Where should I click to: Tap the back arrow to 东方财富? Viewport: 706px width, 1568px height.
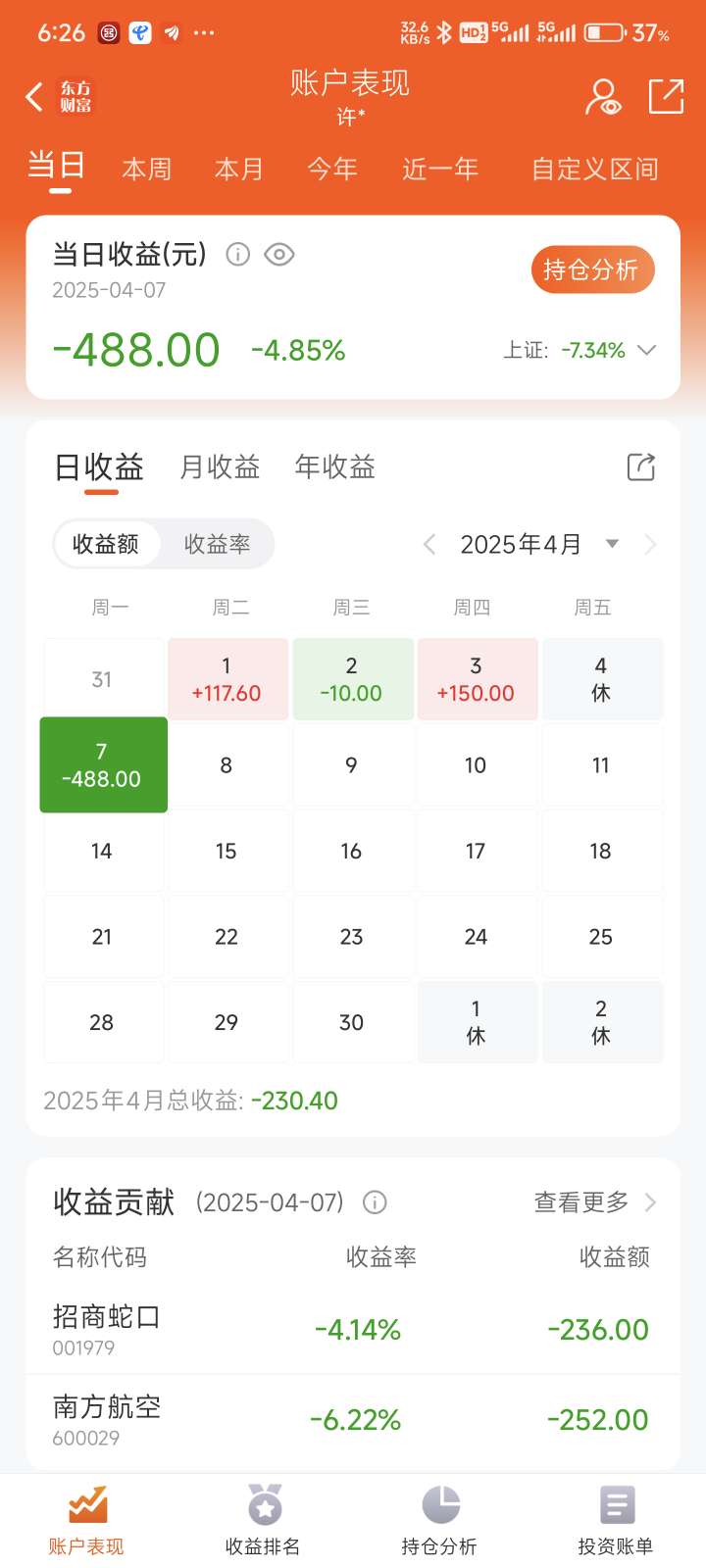34,97
